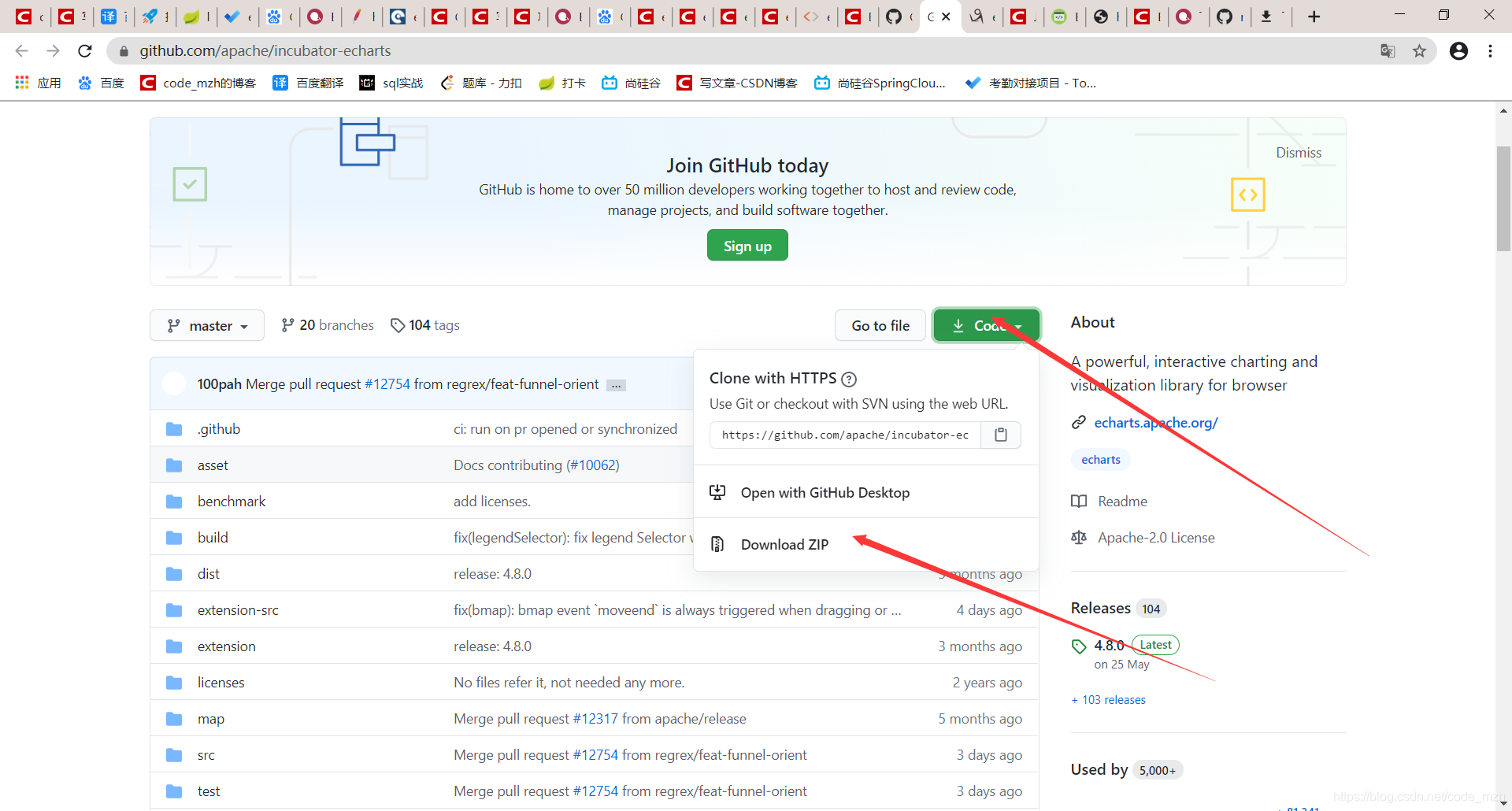1512x811 pixels.
Task: Open the map folder
Action: (210, 719)
